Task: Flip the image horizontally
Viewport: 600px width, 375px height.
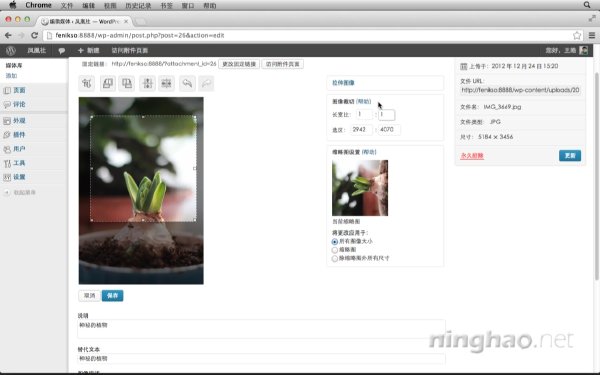Action: (x=166, y=83)
